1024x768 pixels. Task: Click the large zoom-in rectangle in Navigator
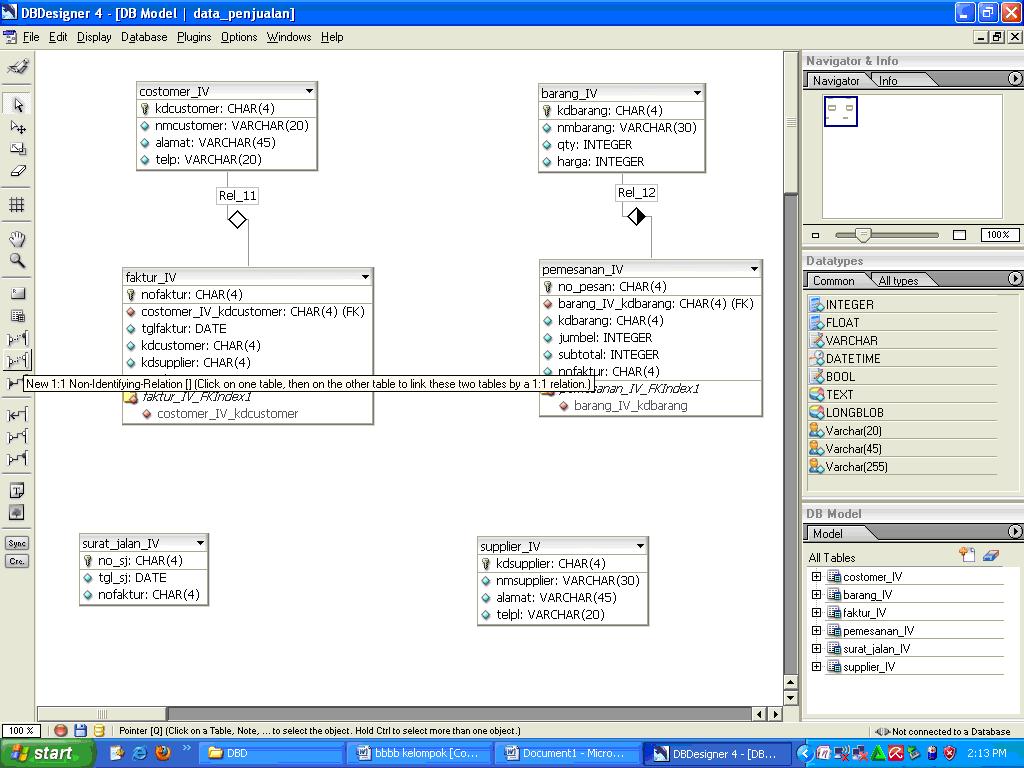click(959, 235)
